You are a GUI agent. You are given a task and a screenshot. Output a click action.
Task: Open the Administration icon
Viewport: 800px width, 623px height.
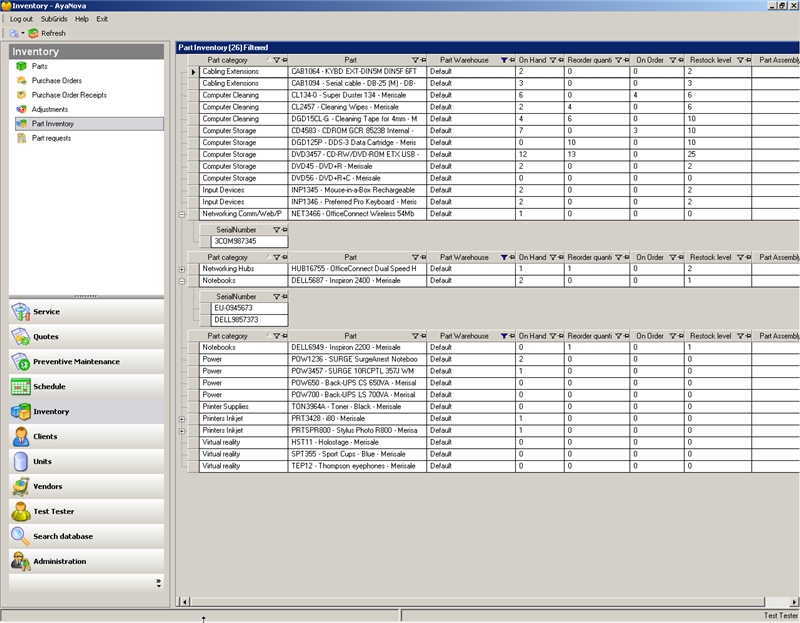click(20, 561)
